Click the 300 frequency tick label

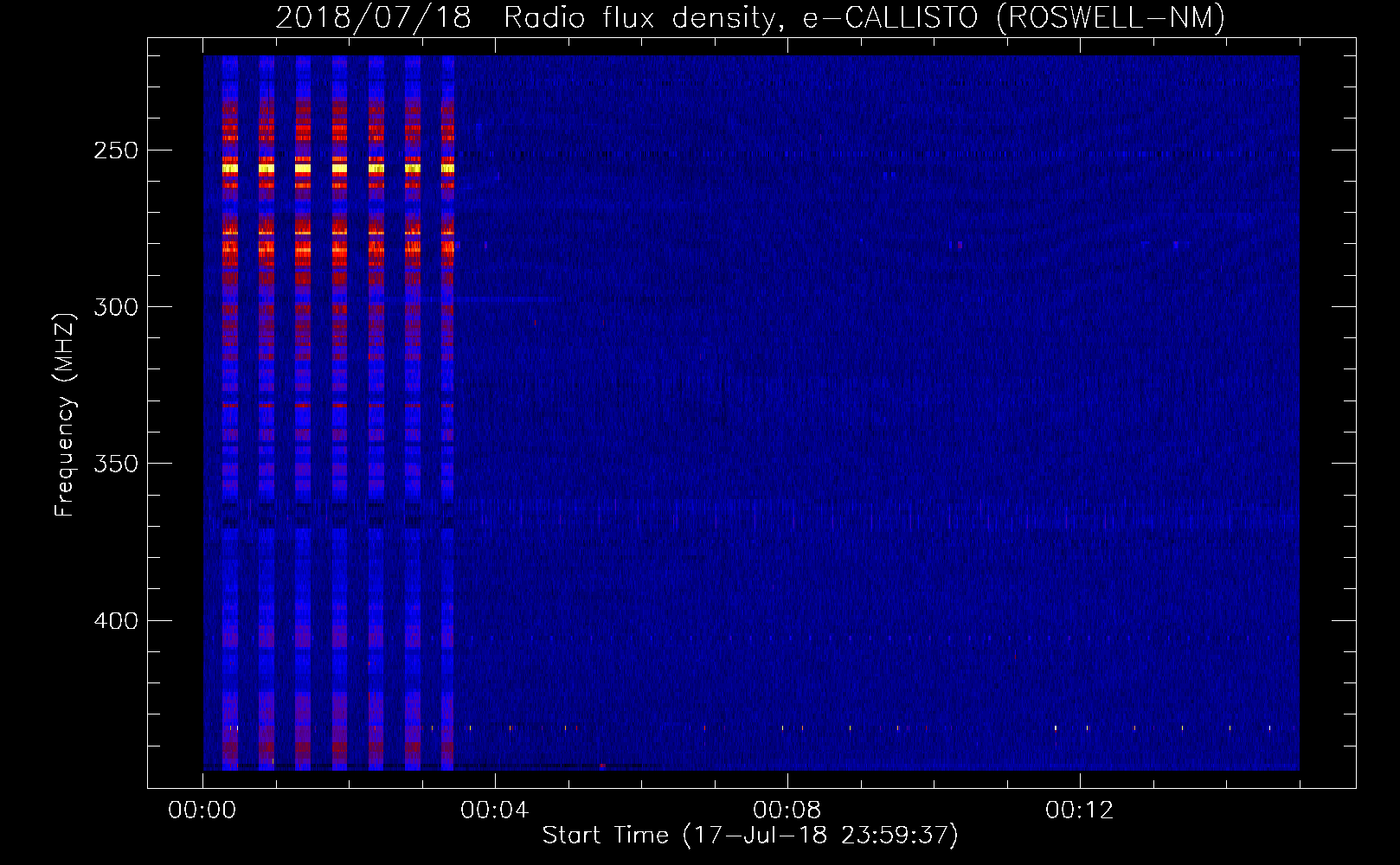116,307
